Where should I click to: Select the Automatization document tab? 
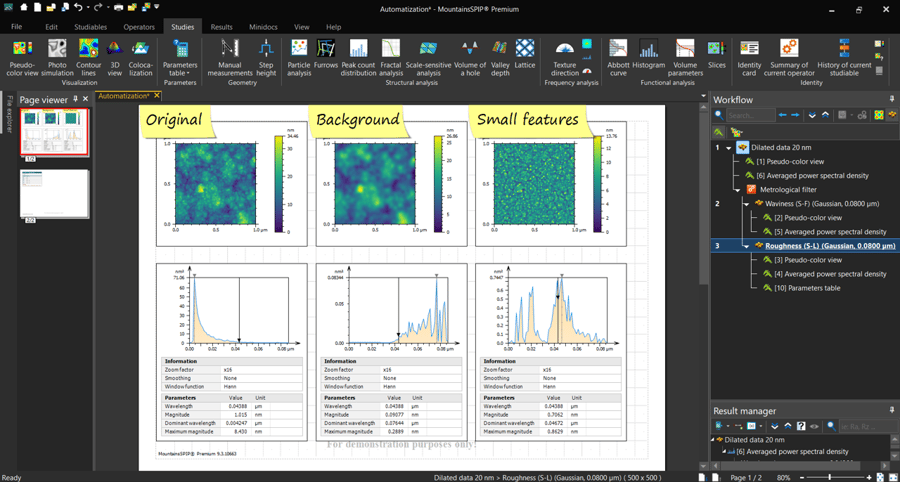click(x=124, y=96)
